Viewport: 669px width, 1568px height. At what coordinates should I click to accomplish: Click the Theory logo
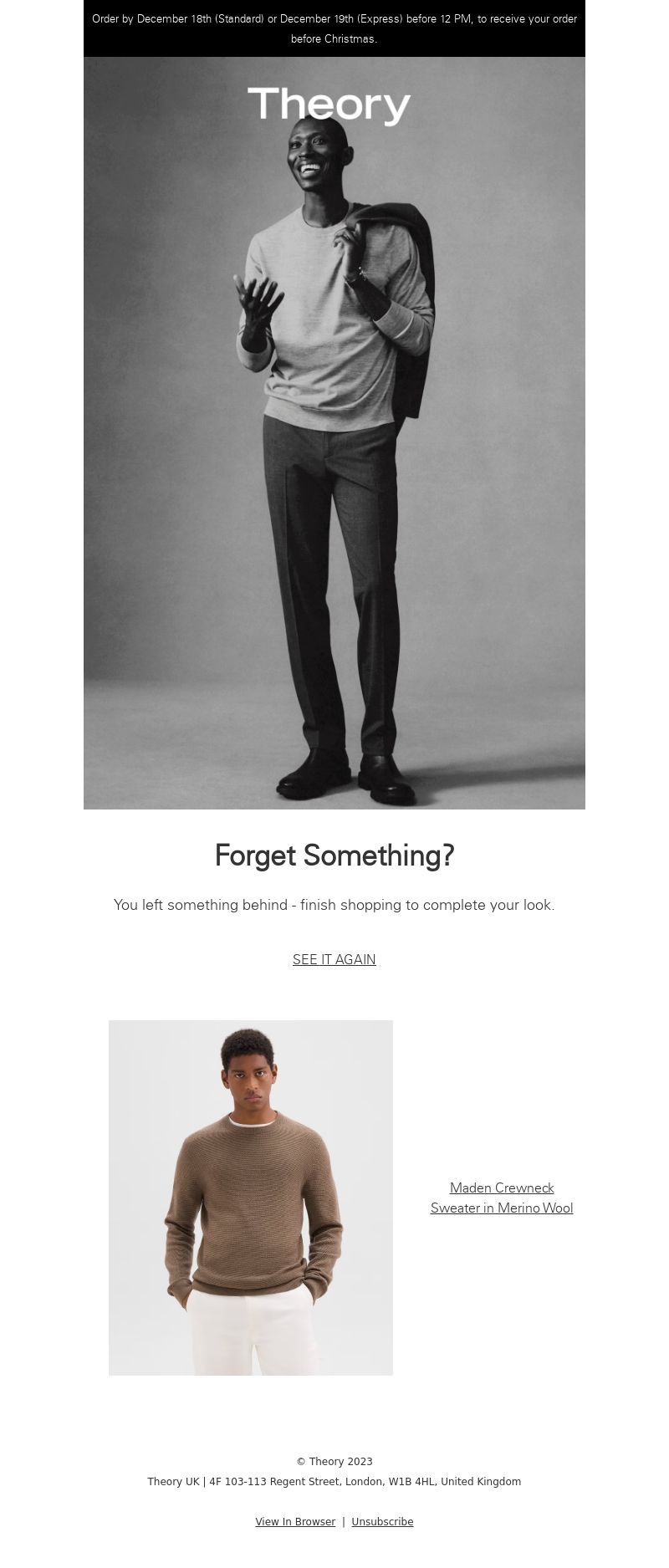329,106
